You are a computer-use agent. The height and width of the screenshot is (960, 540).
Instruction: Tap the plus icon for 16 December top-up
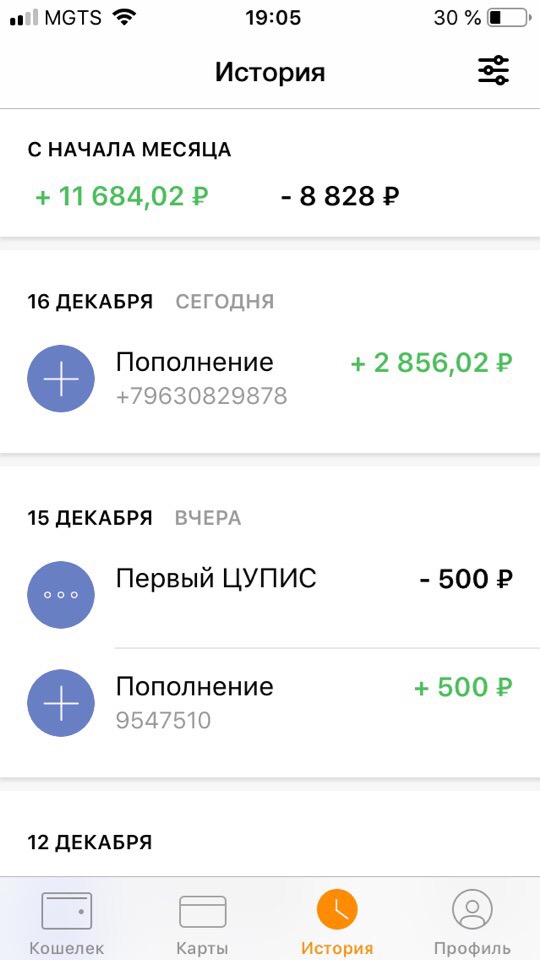(61, 378)
